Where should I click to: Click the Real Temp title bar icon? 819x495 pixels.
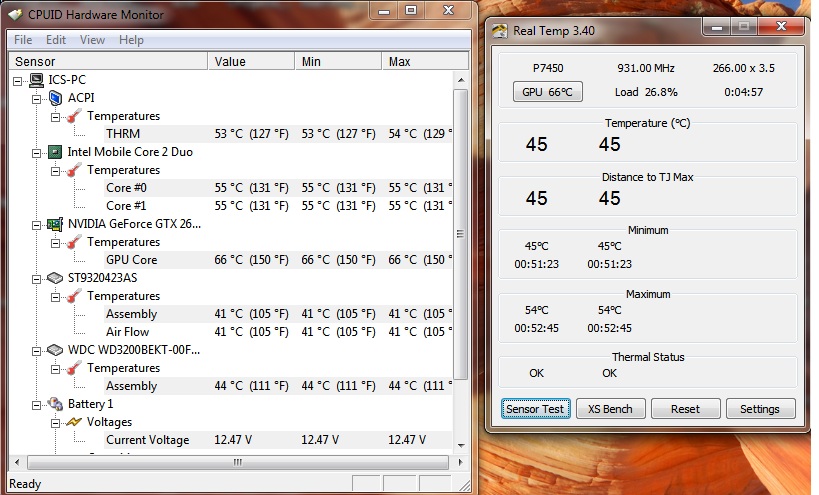pos(500,31)
